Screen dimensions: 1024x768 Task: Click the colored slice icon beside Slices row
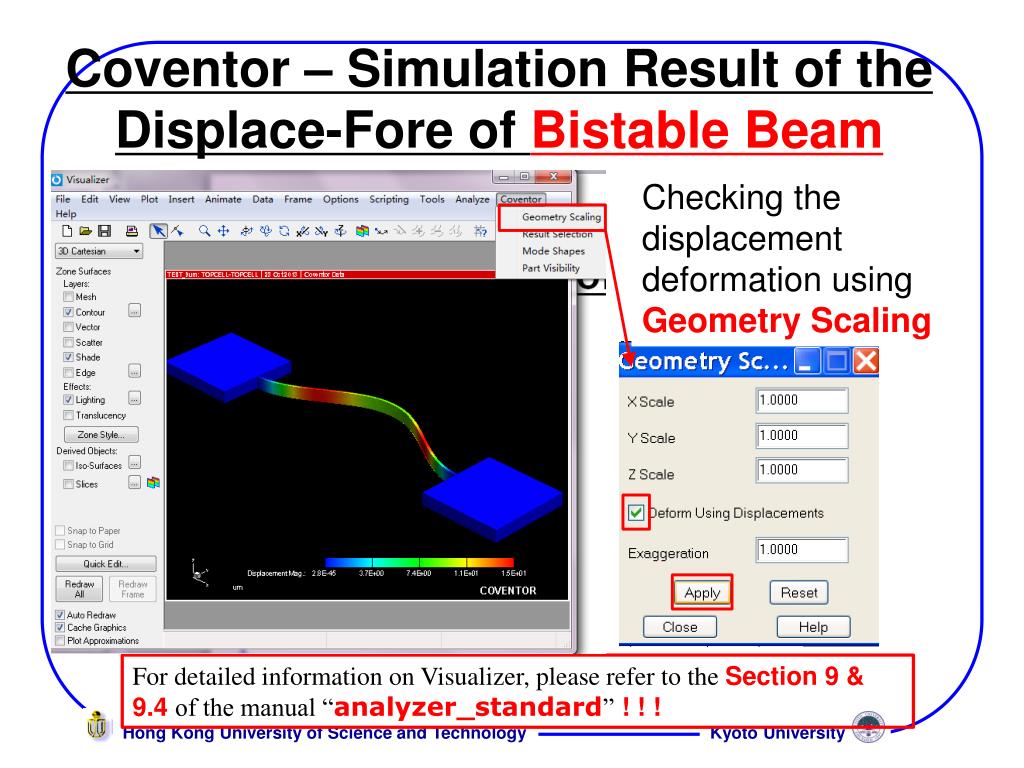click(153, 483)
